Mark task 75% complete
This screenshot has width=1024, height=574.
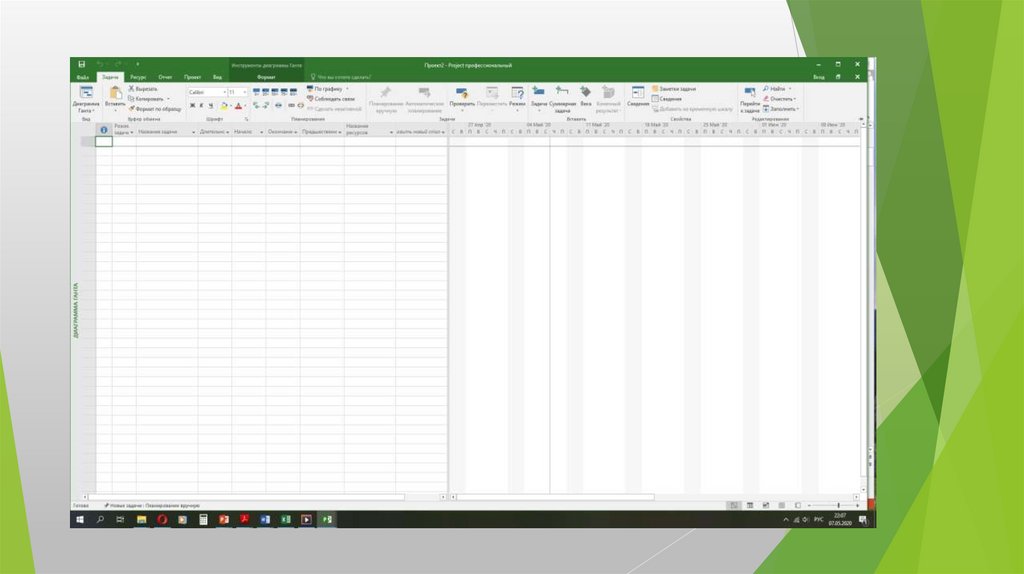tap(283, 92)
